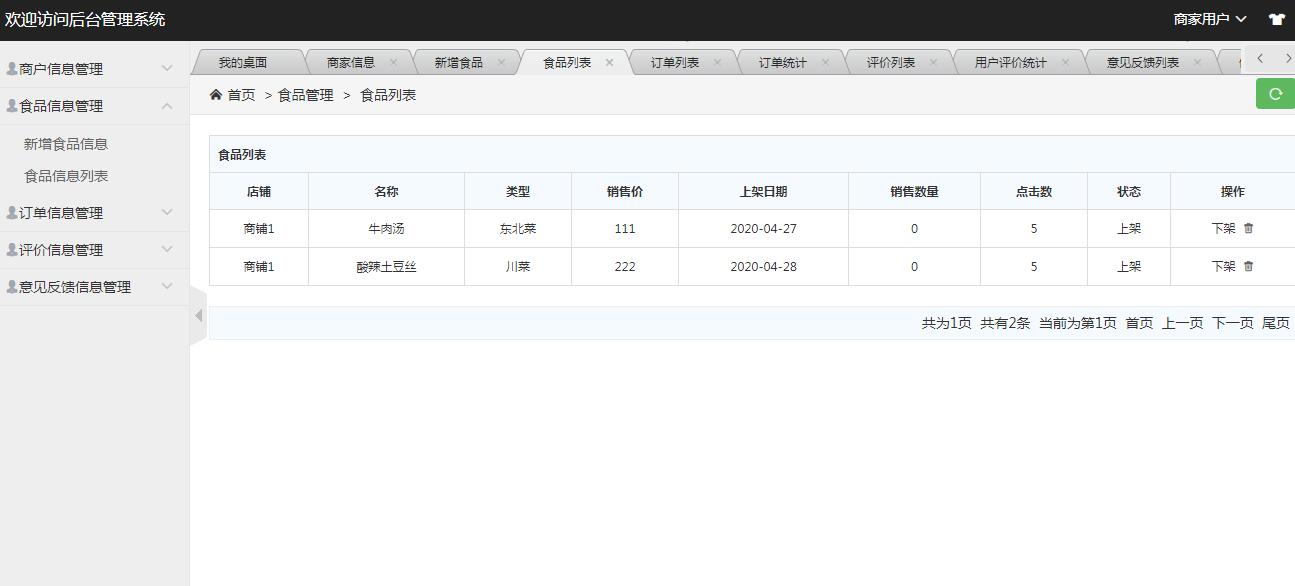
Task: Expand the 意见反馈信息管理 section
Action: [94, 287]
